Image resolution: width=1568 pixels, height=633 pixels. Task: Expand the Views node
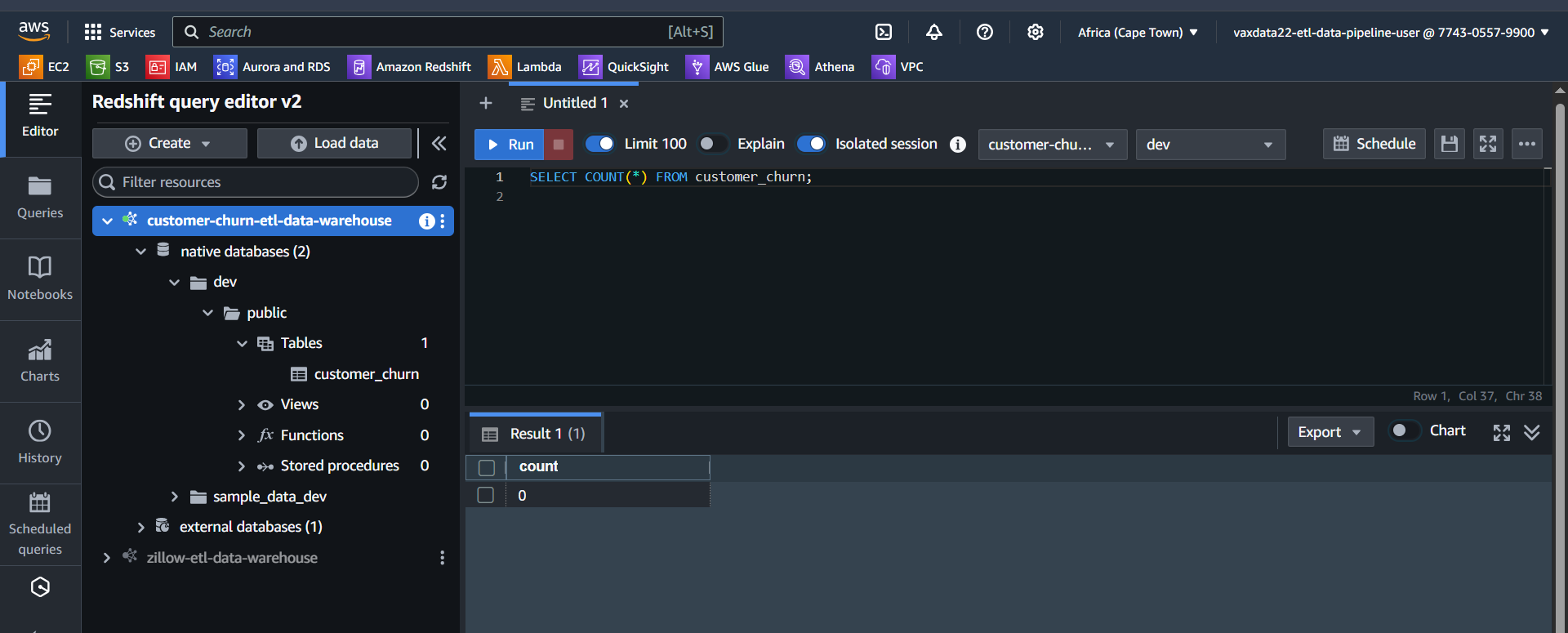point(241,405)
